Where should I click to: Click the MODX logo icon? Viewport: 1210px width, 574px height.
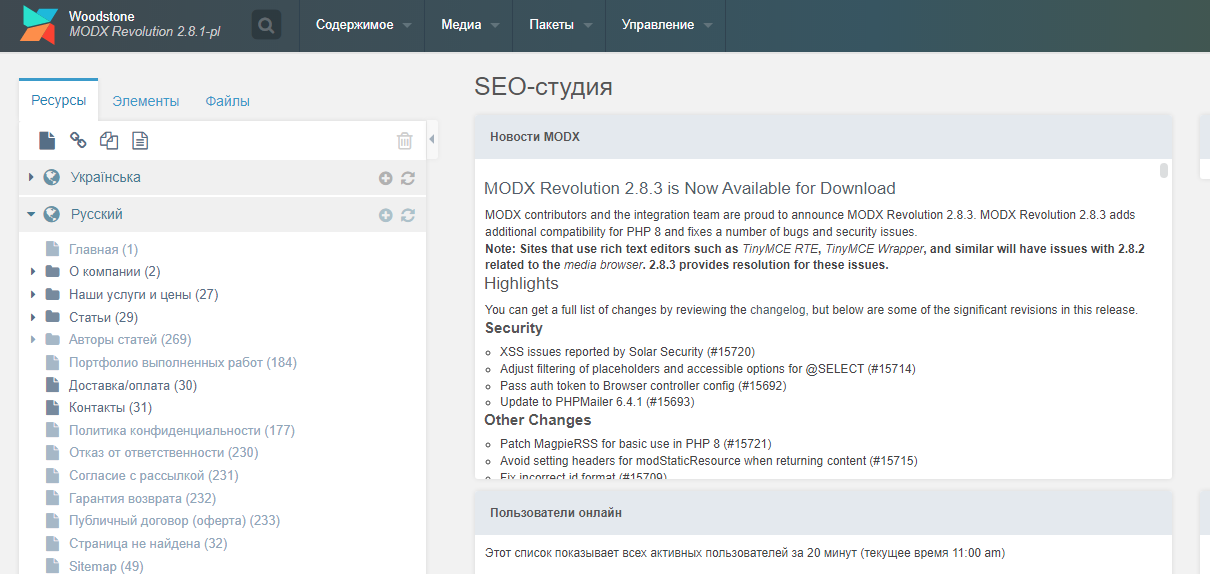(x=38, y=25)
